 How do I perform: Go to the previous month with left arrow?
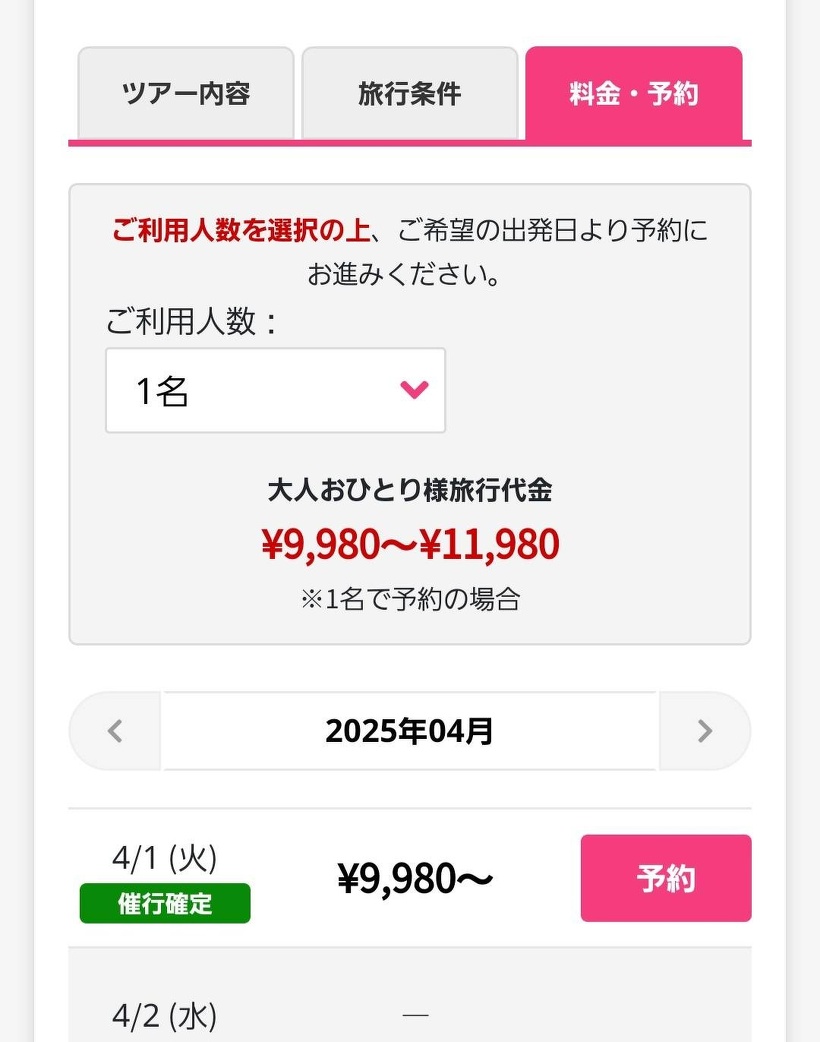tap(115, 731)
